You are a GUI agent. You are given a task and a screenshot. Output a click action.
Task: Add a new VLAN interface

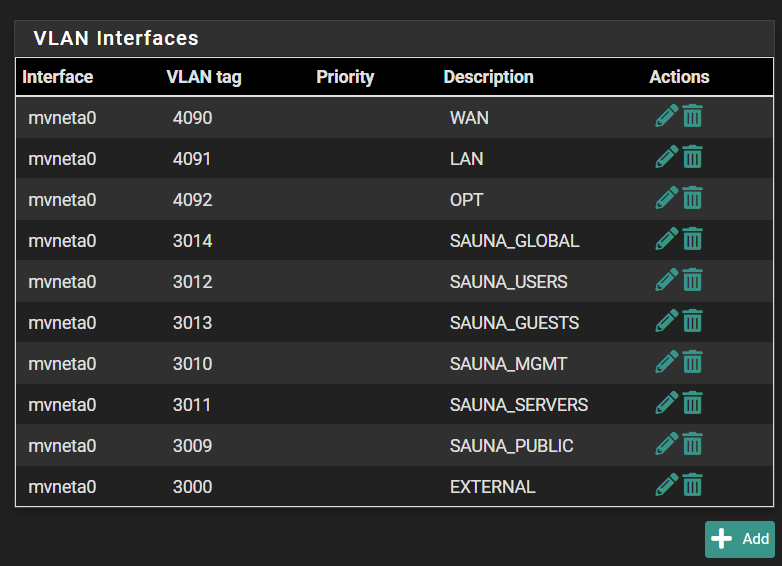740,539
